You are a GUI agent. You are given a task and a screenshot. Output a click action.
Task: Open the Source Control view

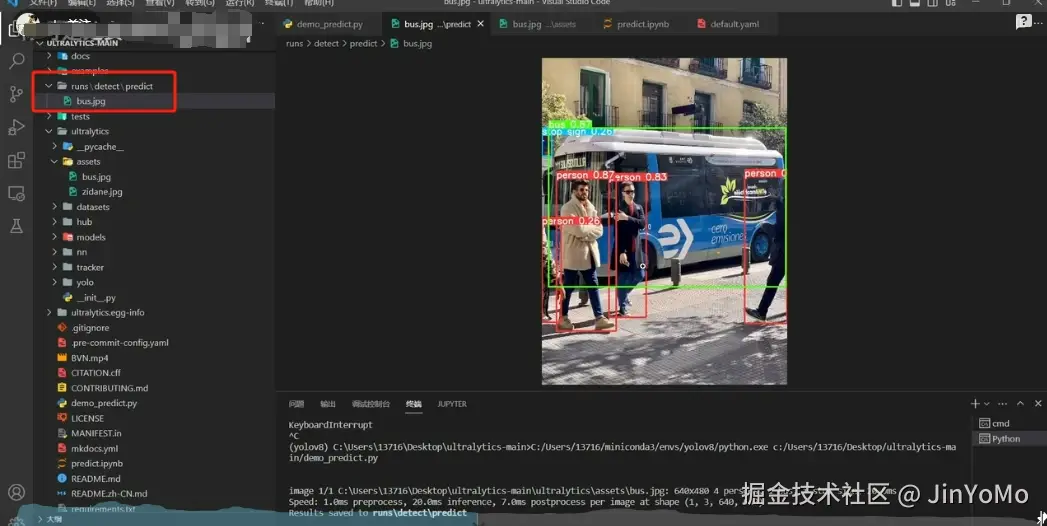(x=17, y=94)
